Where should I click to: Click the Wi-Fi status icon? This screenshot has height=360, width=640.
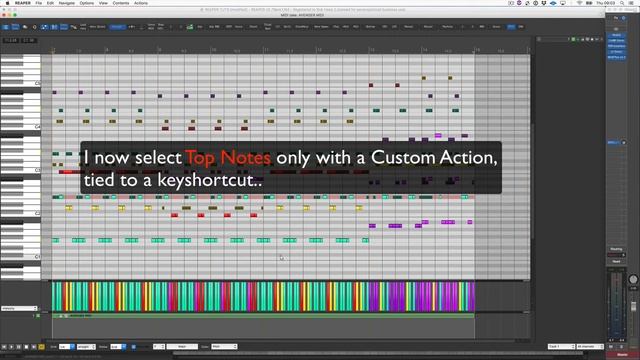[x=579, y=3]
